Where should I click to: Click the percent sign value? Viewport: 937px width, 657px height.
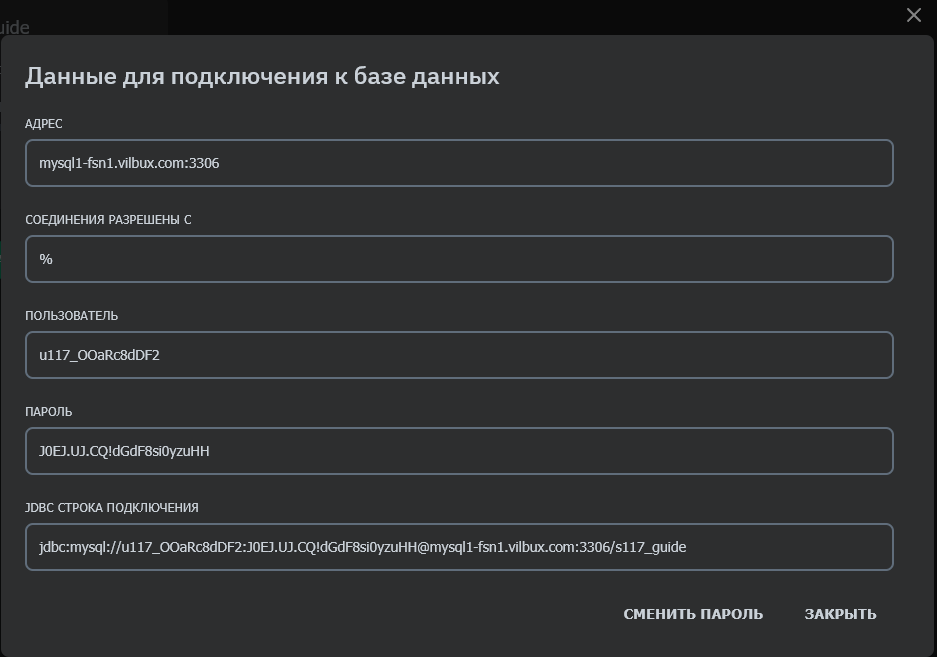[44, 258]
